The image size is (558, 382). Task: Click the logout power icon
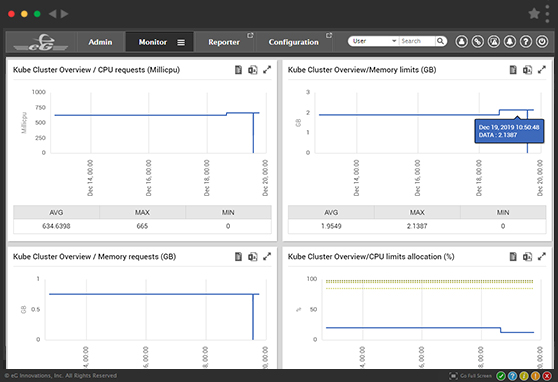coord(542,42)
